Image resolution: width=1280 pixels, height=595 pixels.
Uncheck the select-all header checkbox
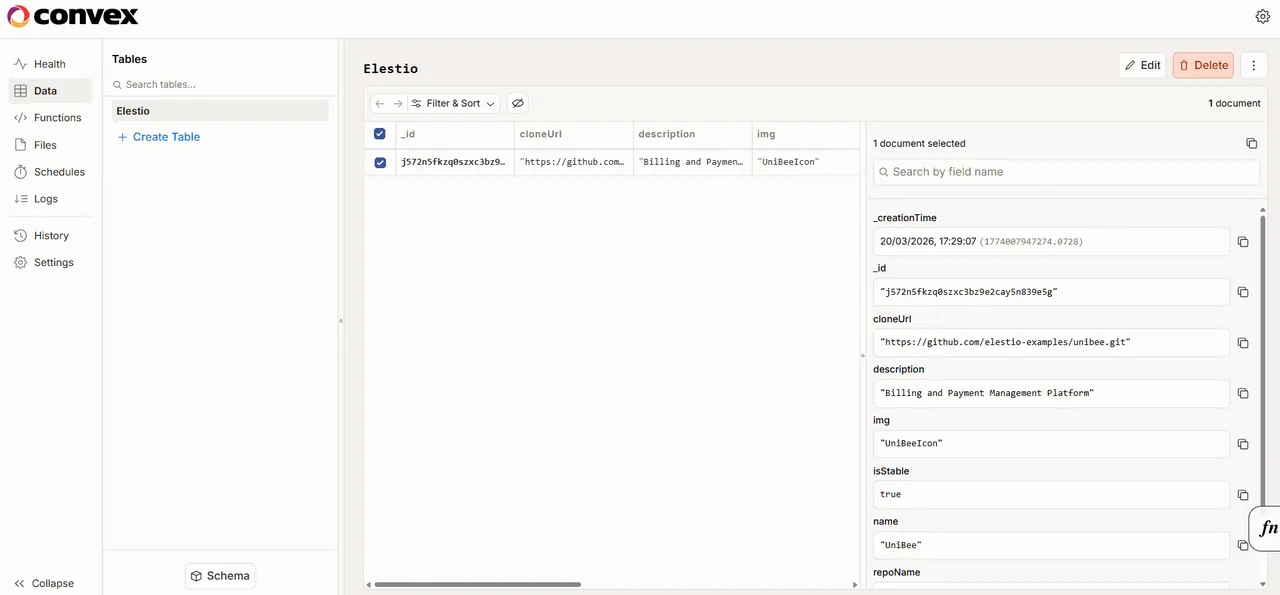click(x=380, y=134)
